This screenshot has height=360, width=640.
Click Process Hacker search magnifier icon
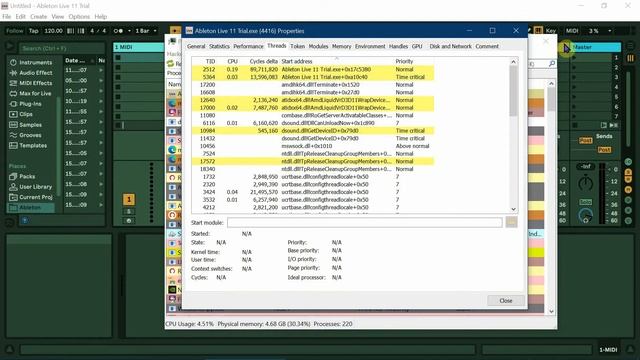click(552, 64)
